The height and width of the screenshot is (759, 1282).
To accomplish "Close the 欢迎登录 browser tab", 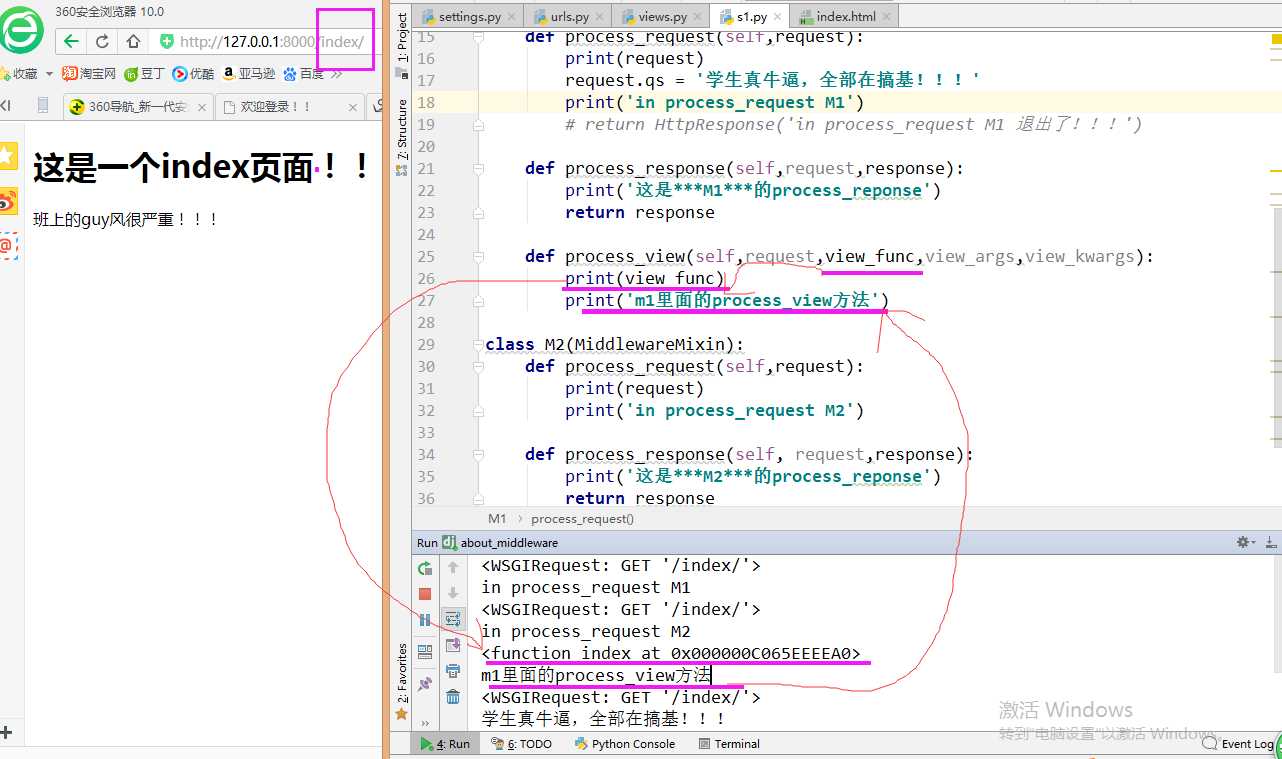I will (x=353, y=107).
